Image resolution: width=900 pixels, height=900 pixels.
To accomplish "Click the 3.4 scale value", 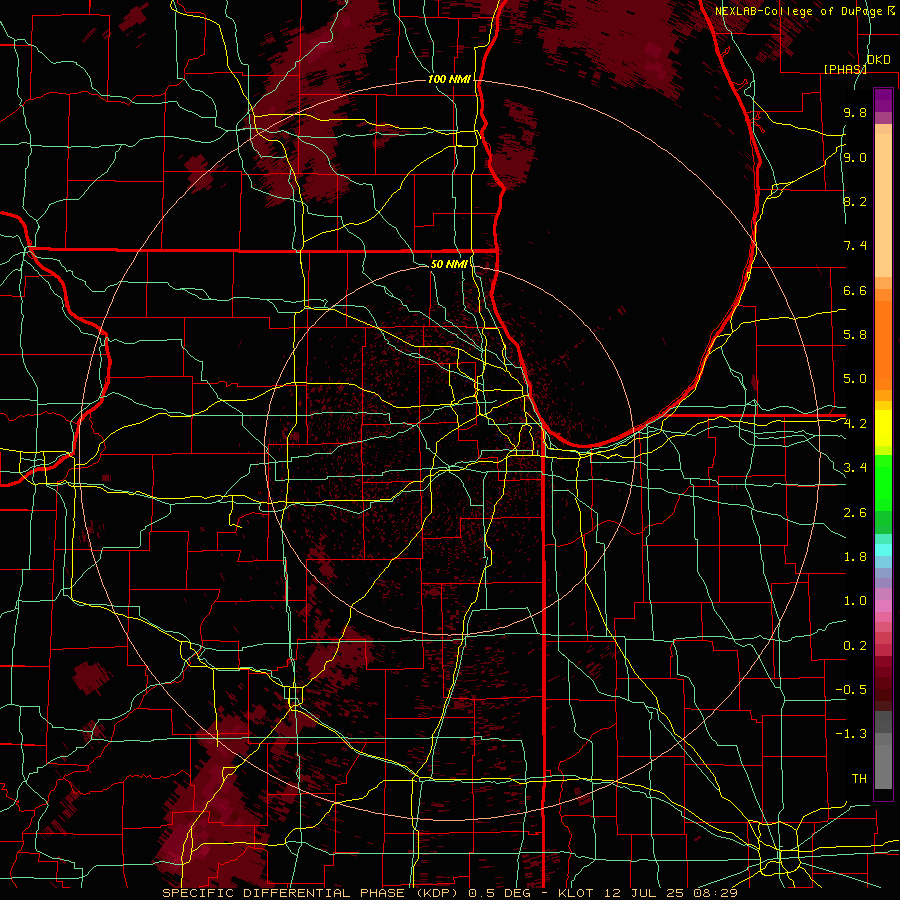I will pos(855,468).
